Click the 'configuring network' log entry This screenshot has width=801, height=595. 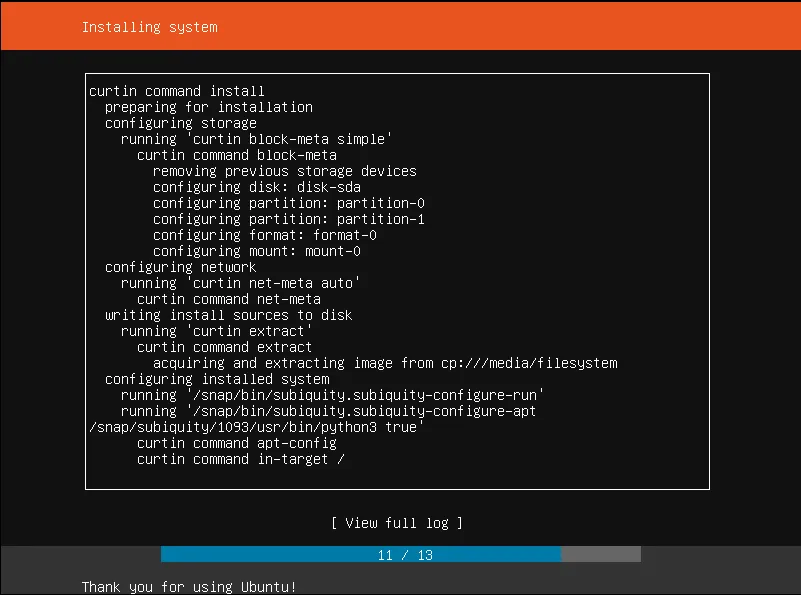180,267
